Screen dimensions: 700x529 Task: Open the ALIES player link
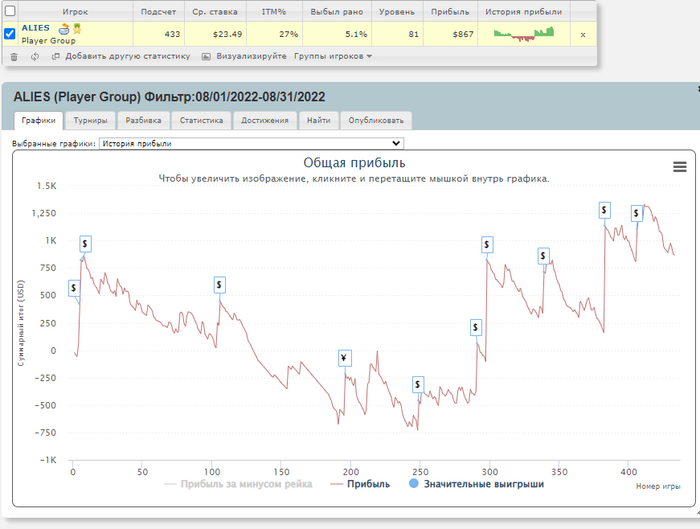(x=36, y=28)
